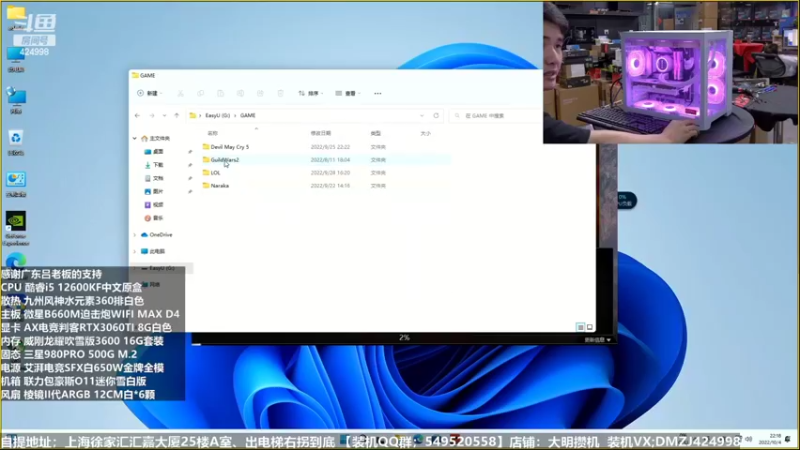Image resolution: width=800 pixels, height=450 pixels.
Task: Click the Rename icon in Explorer toolbar
Action: pyautogui.click(x=240, y=93)
